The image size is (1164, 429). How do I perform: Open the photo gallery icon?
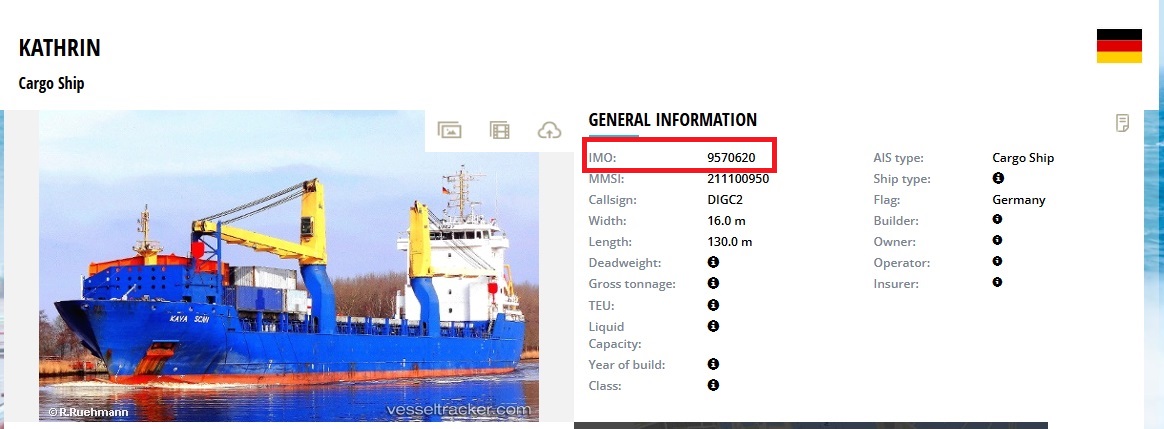tap(449, 131)
